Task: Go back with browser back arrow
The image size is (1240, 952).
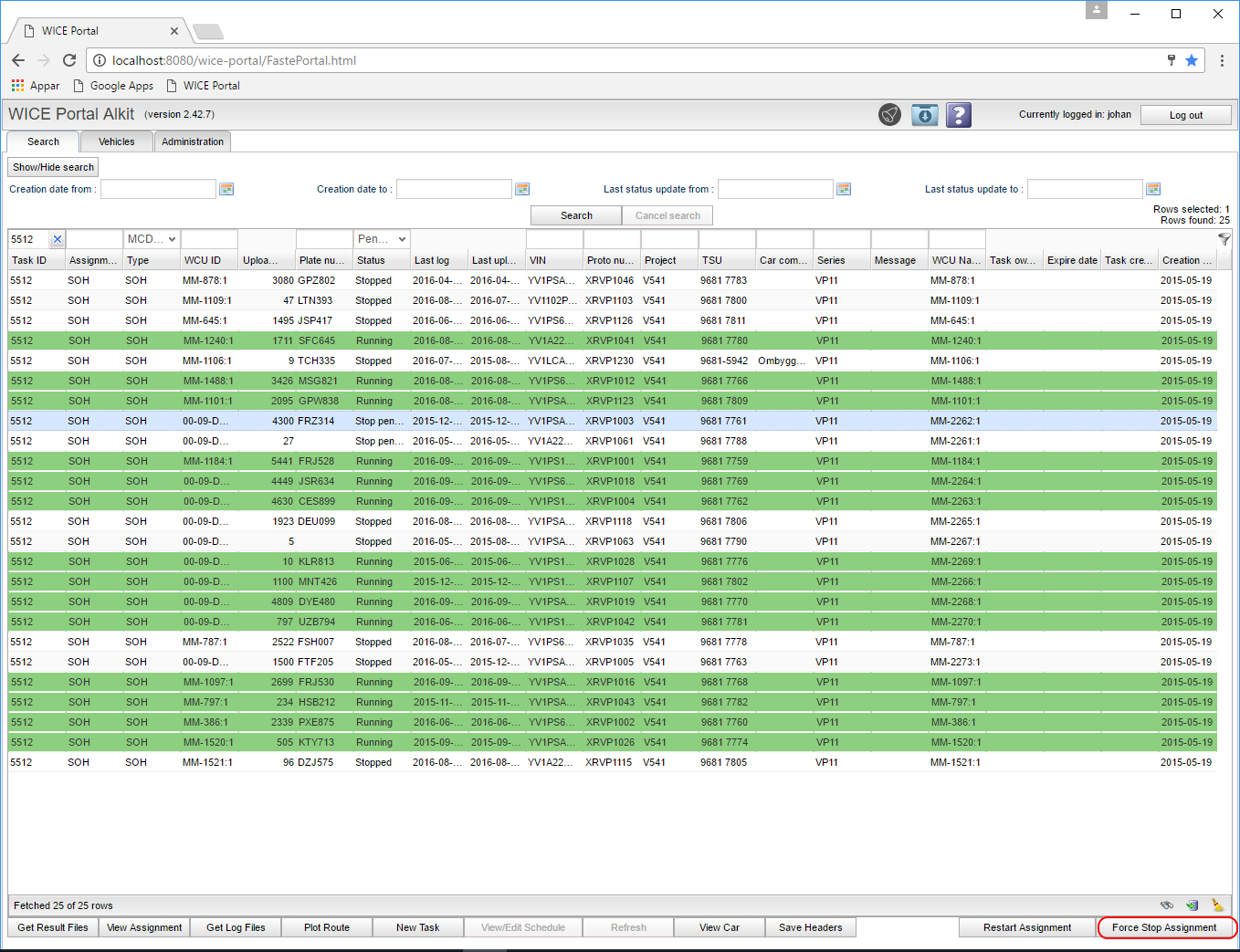Action: pos(18,60)
